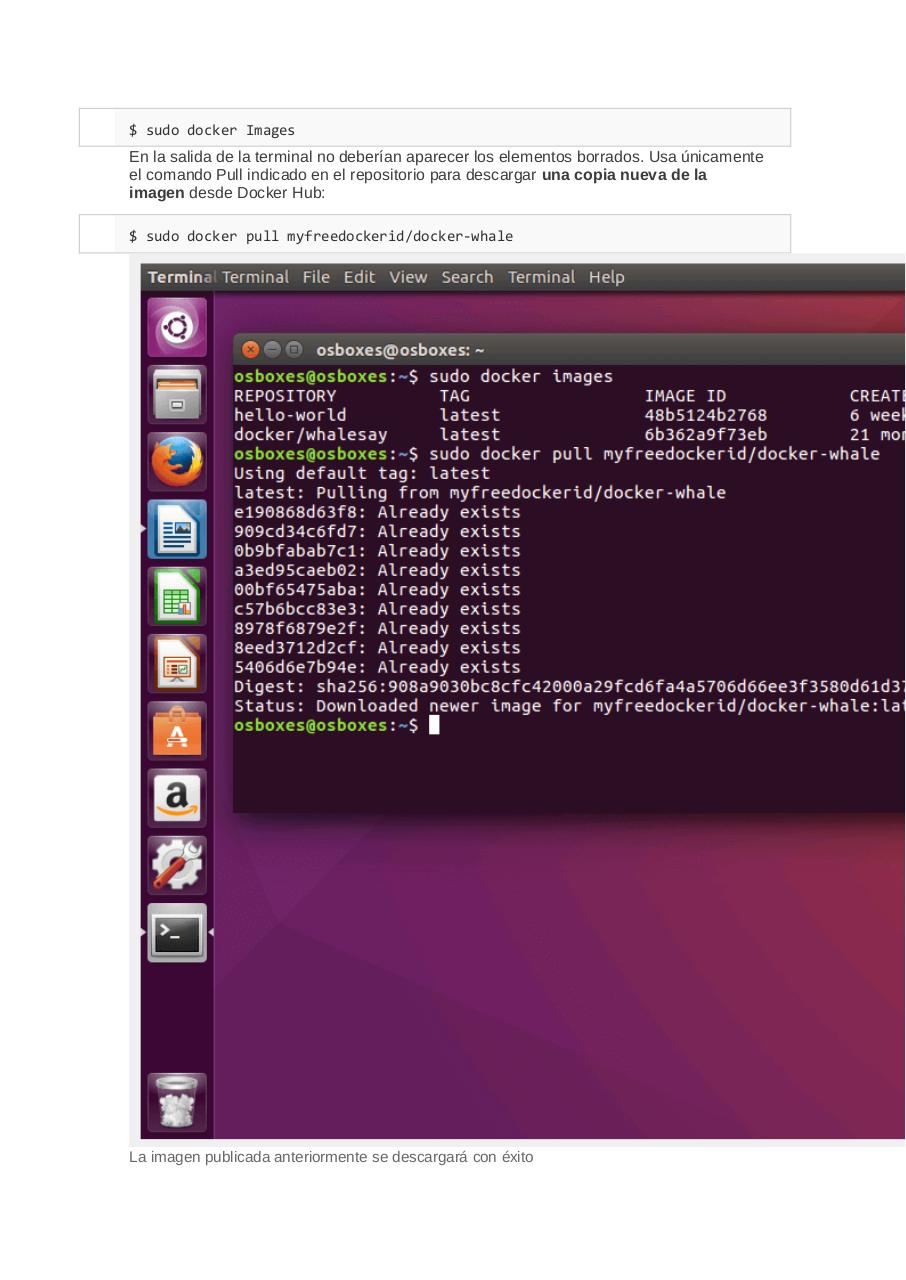The width and height of the screenshot is (906, 1280).
Task: Open the Search menu
Action: coord(467,277)
